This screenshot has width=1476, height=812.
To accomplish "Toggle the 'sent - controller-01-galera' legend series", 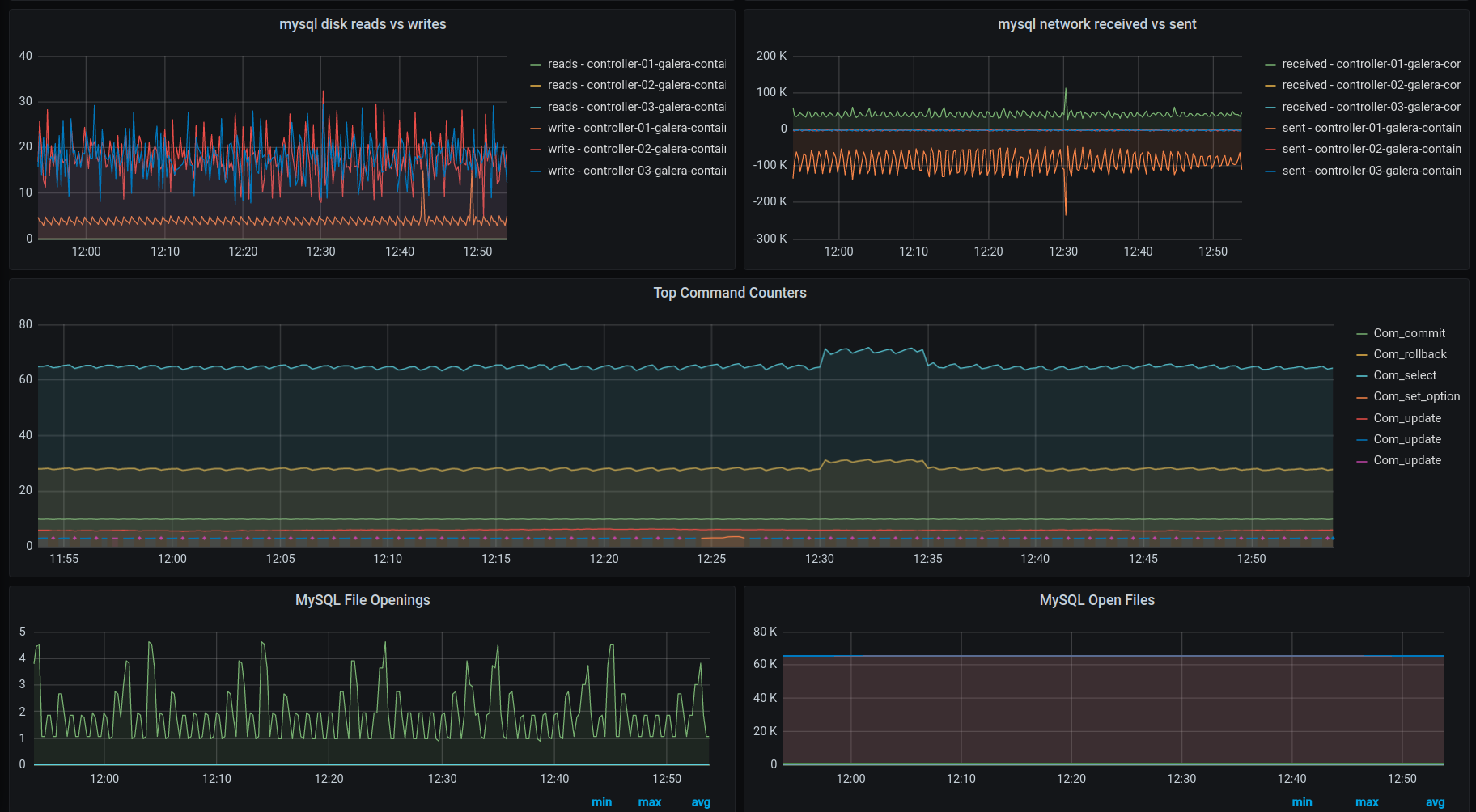I will [1371, 128].
